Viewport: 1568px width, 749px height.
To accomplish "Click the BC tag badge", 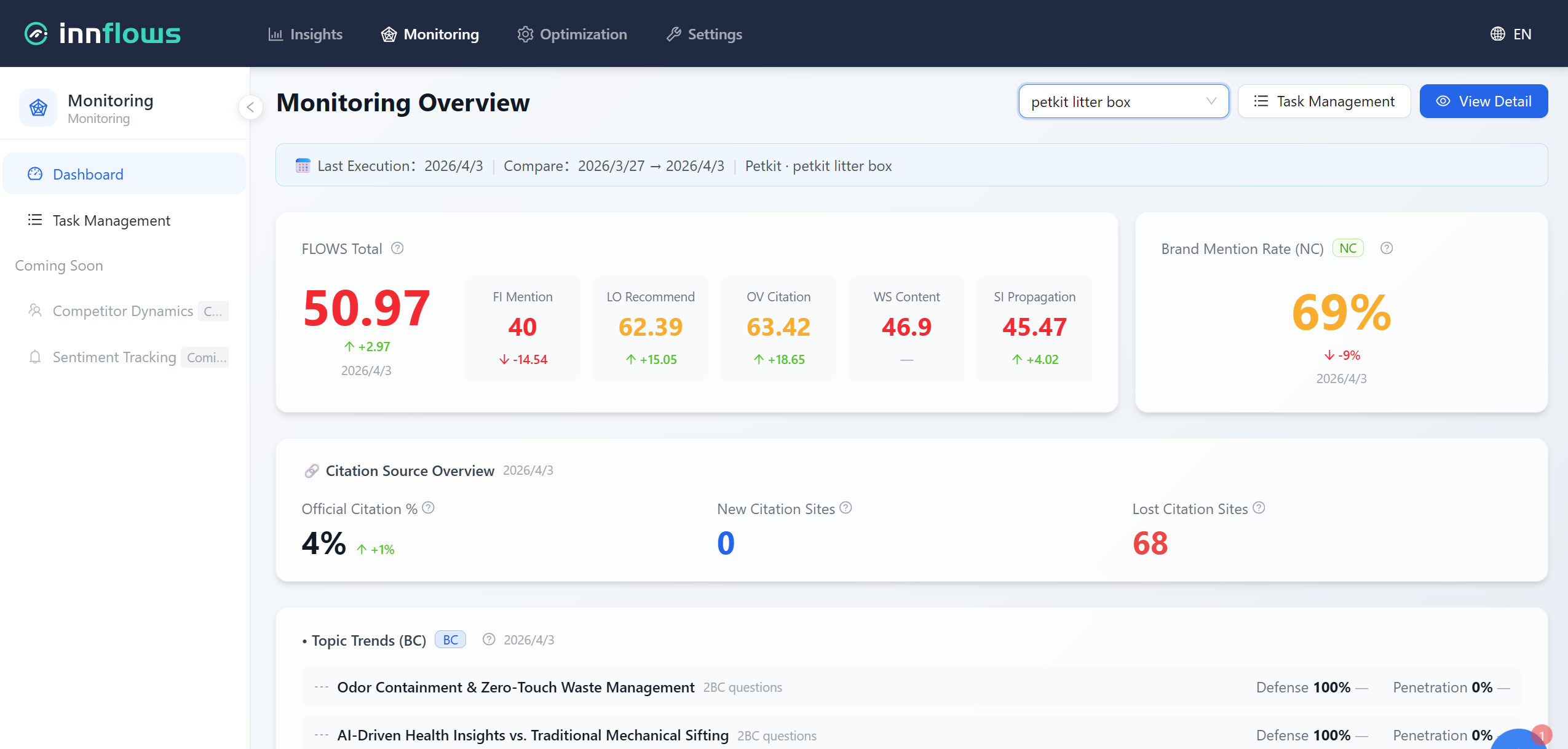I will [450, 640].
